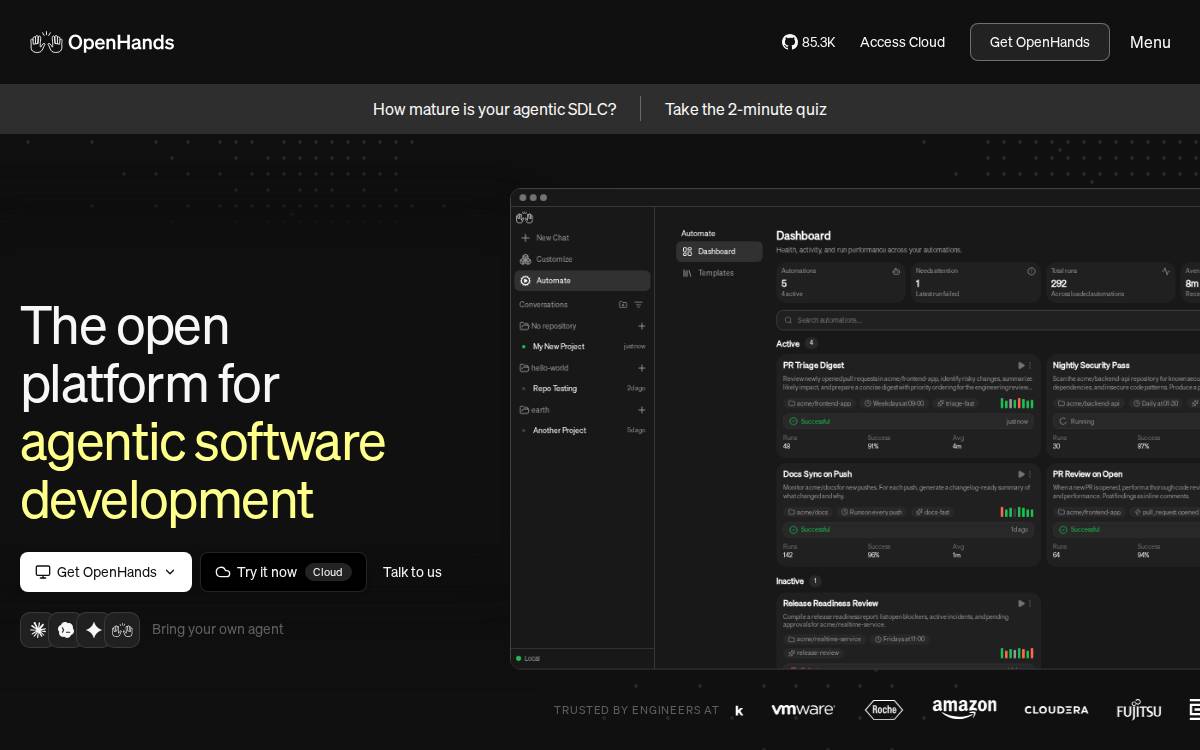1200x750 pixels.
Task: Click the Amazon logo
Action: (964, 709)
